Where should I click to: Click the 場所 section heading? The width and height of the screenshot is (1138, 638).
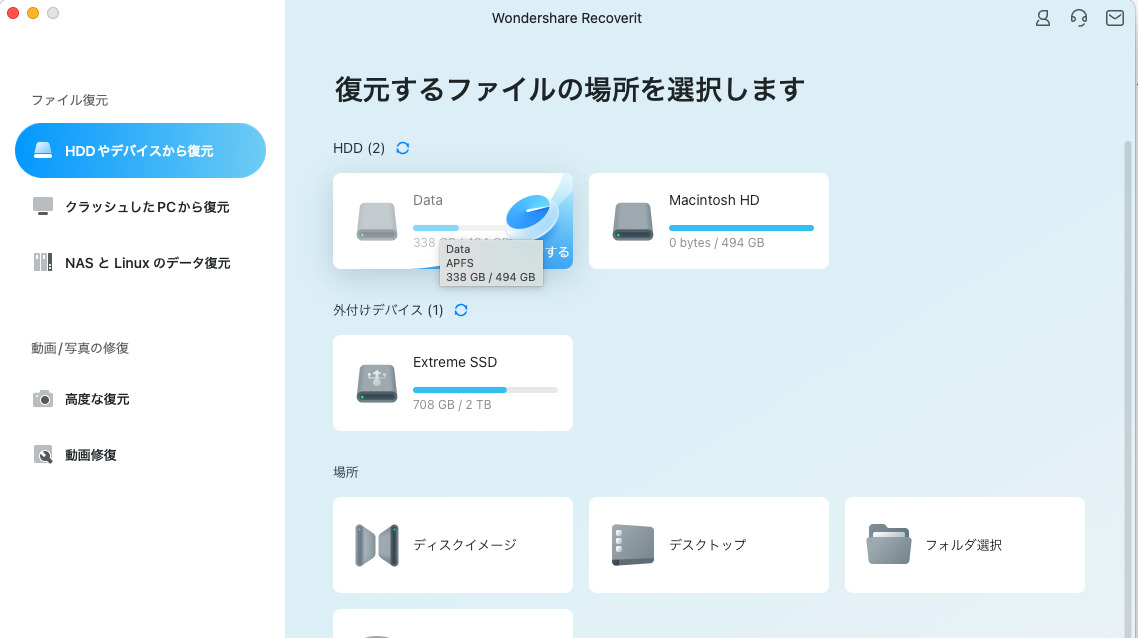click(x=345, y=473)
